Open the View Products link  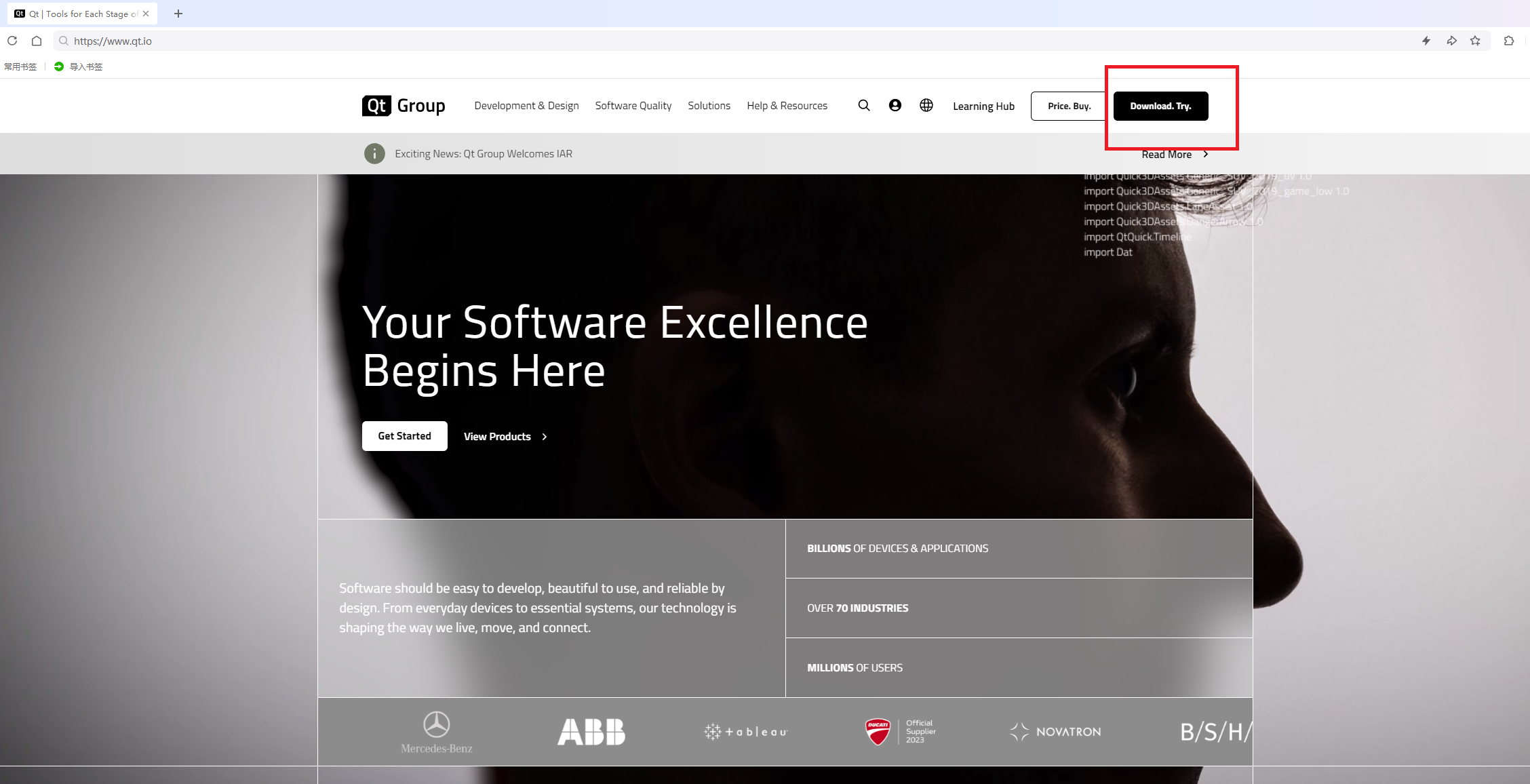tap(505, 437)
